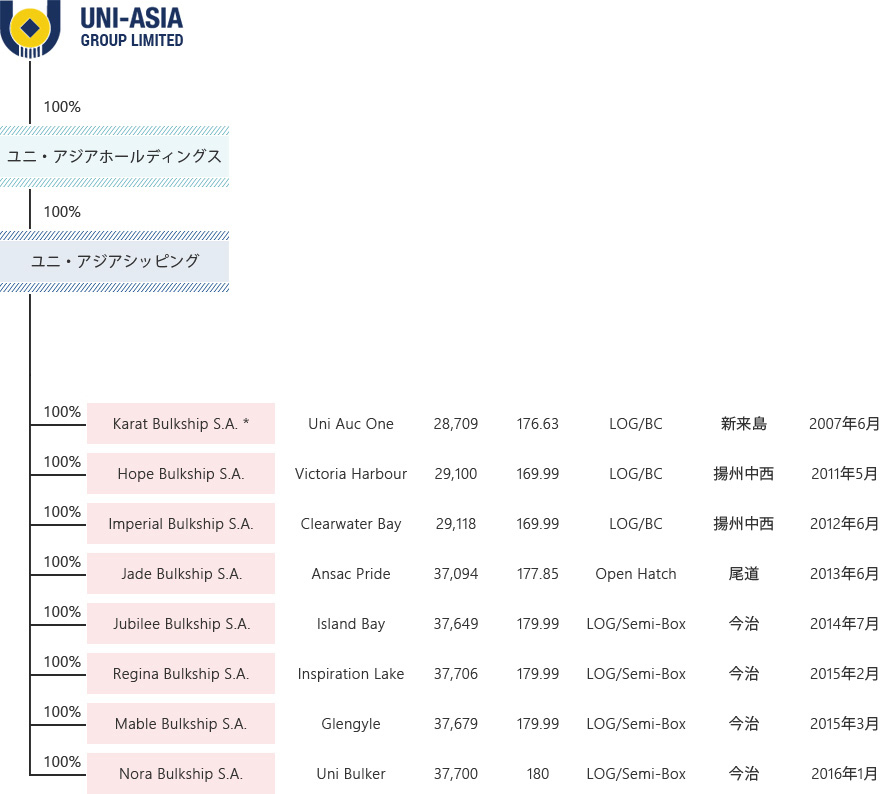Click the Nora Bulkship S.A. box

pos(181,773)
